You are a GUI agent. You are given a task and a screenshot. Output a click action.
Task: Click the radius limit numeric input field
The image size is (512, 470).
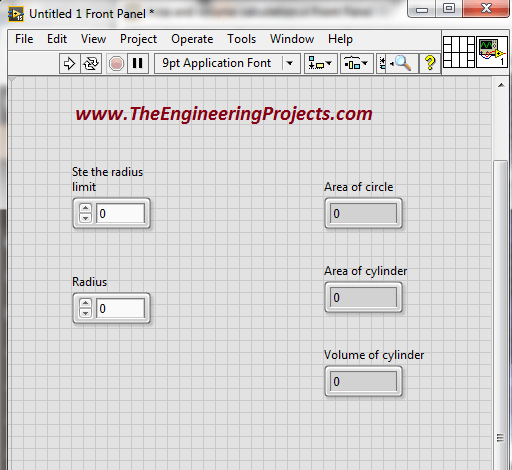120,213
